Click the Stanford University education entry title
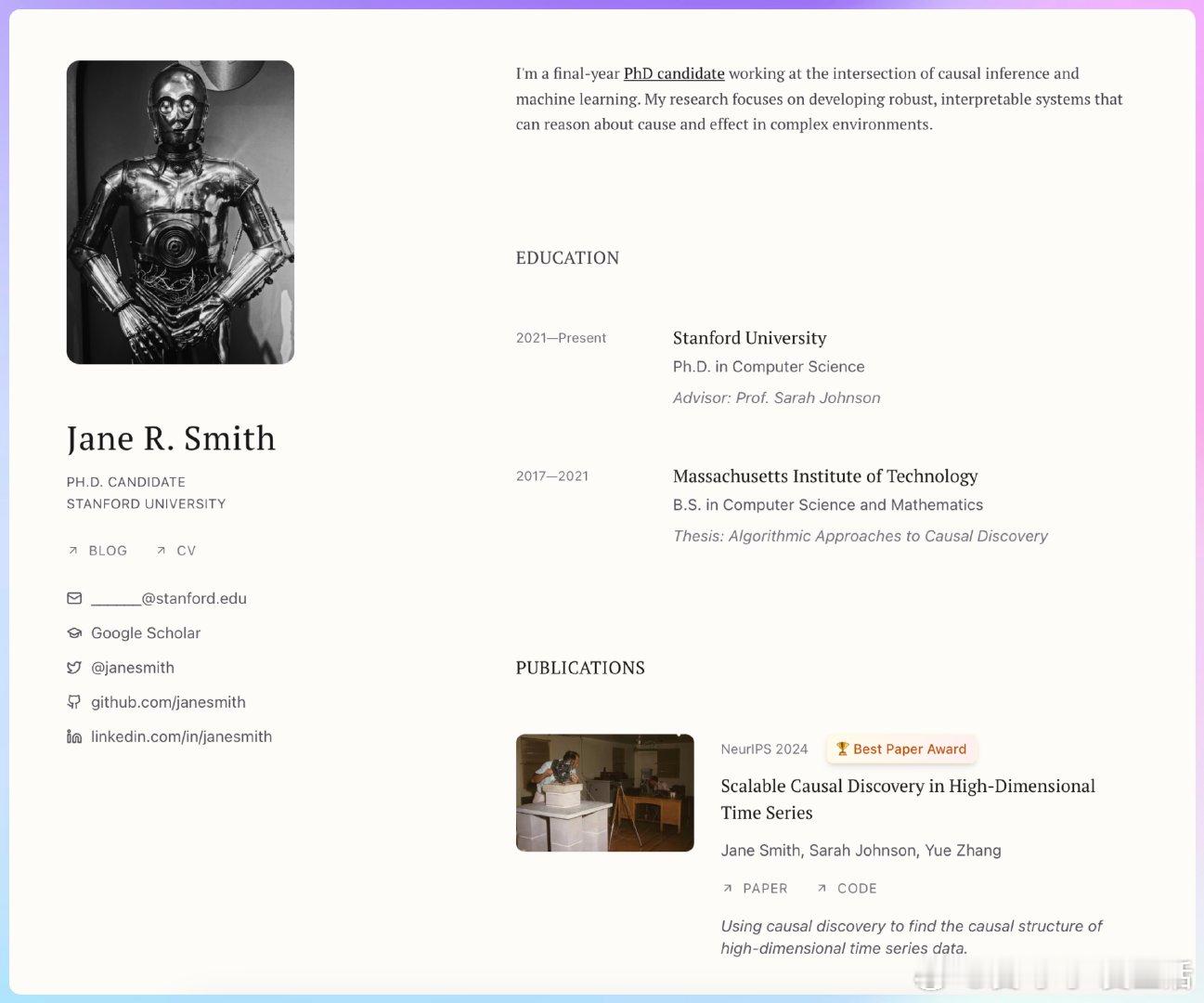 (749, 338)
